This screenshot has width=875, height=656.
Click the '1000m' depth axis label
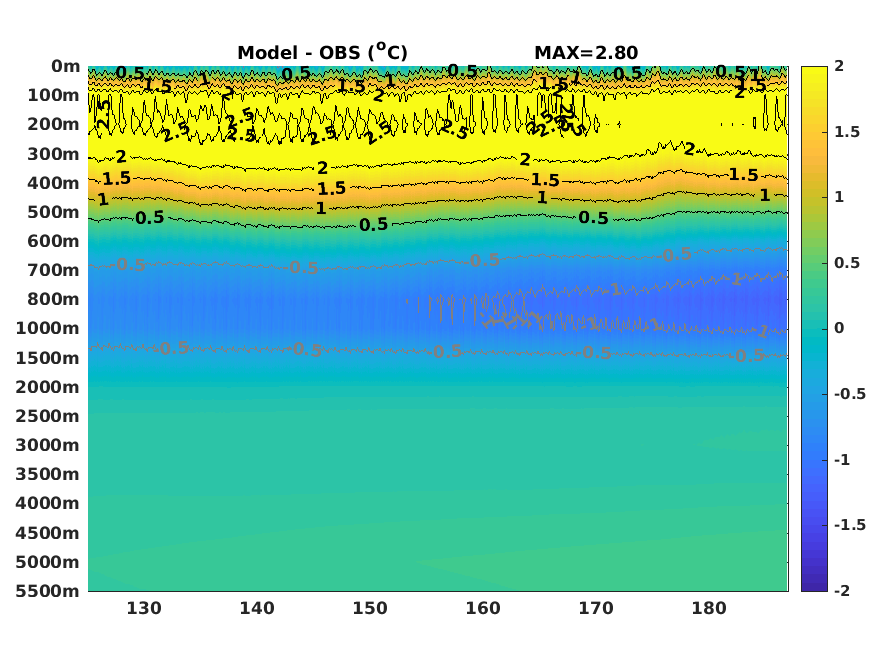click(x=48, y=329)
